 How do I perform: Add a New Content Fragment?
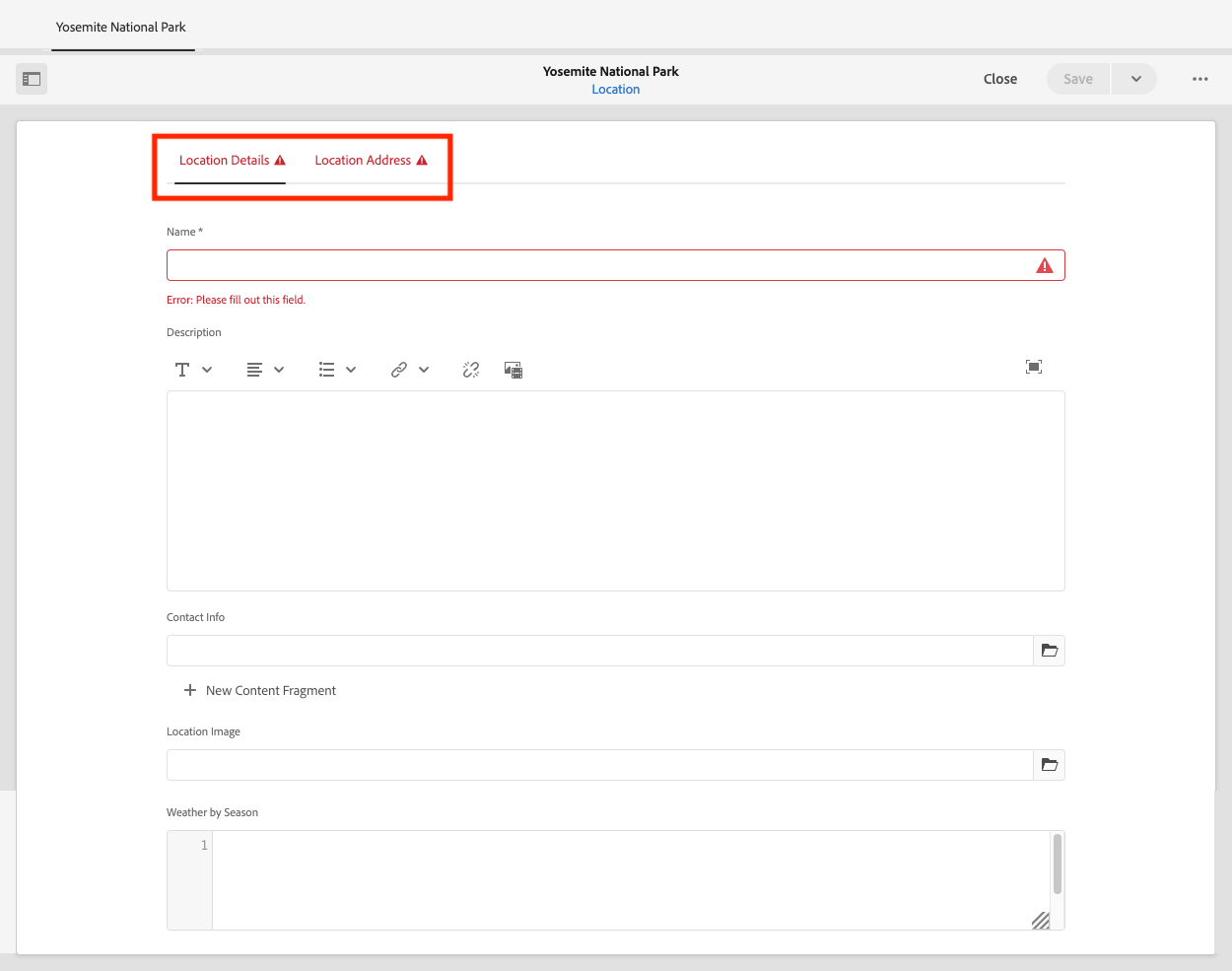(x=260, y=691)
